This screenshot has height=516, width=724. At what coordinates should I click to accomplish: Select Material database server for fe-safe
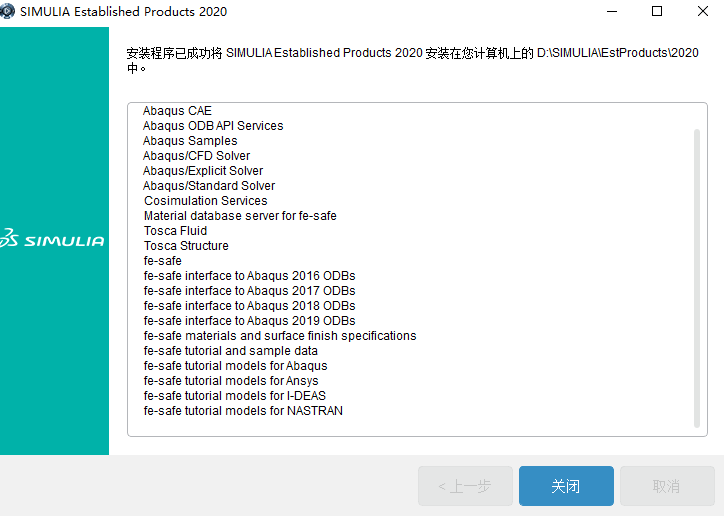pyautogui.click(x=240, y=216)
